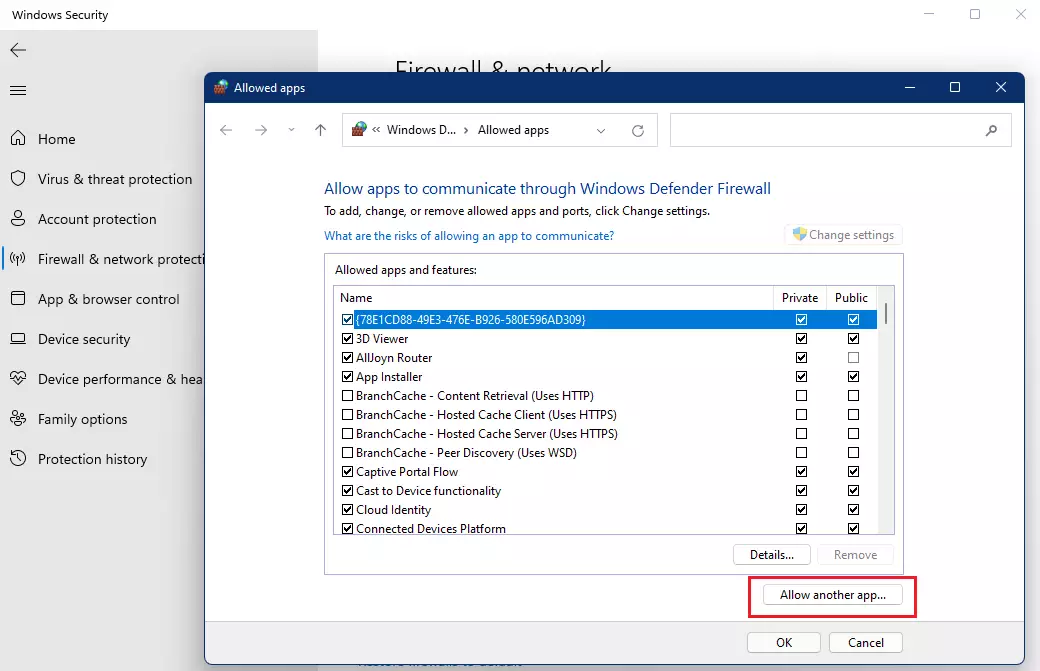Image resolution: width=1040 pixels, height=671 pixels.
Task: Click the allowed apps list scrollbar thumb
Action: pyautogui.click(x=885, y=314)
